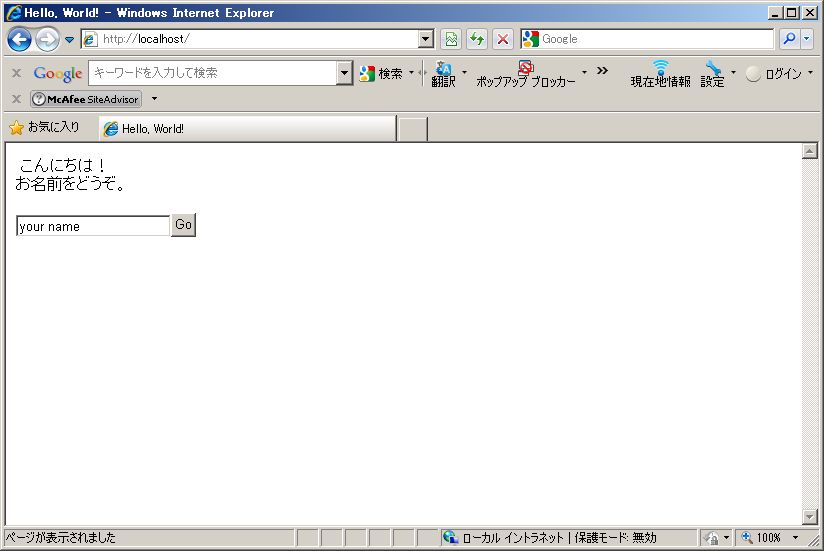824x551 pixels.
Task: Minimize the Internet Explorer window
Action: pyautogui.click(x=774, y=13)
